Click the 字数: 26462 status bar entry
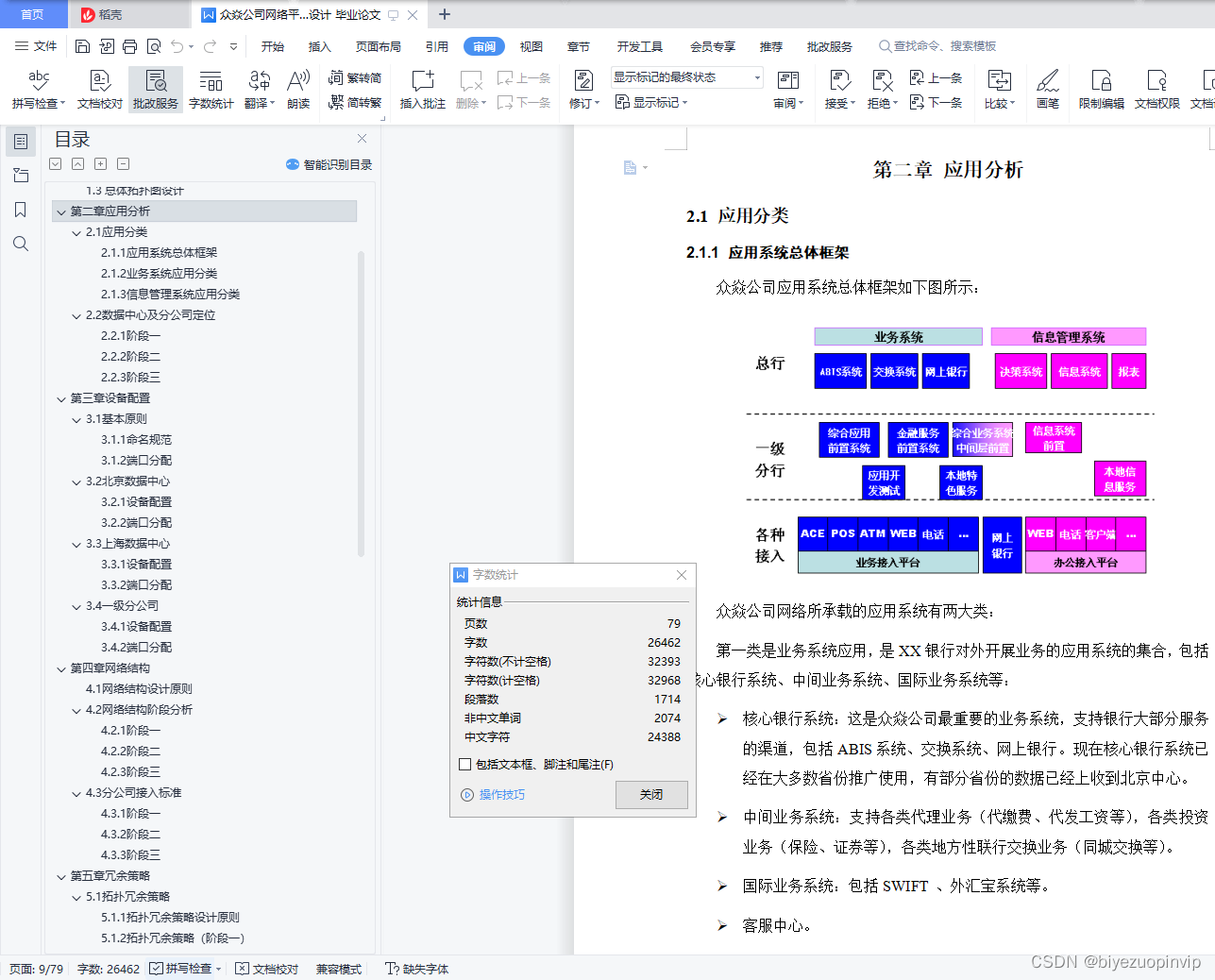1215x980 pixels. [109, 969]
